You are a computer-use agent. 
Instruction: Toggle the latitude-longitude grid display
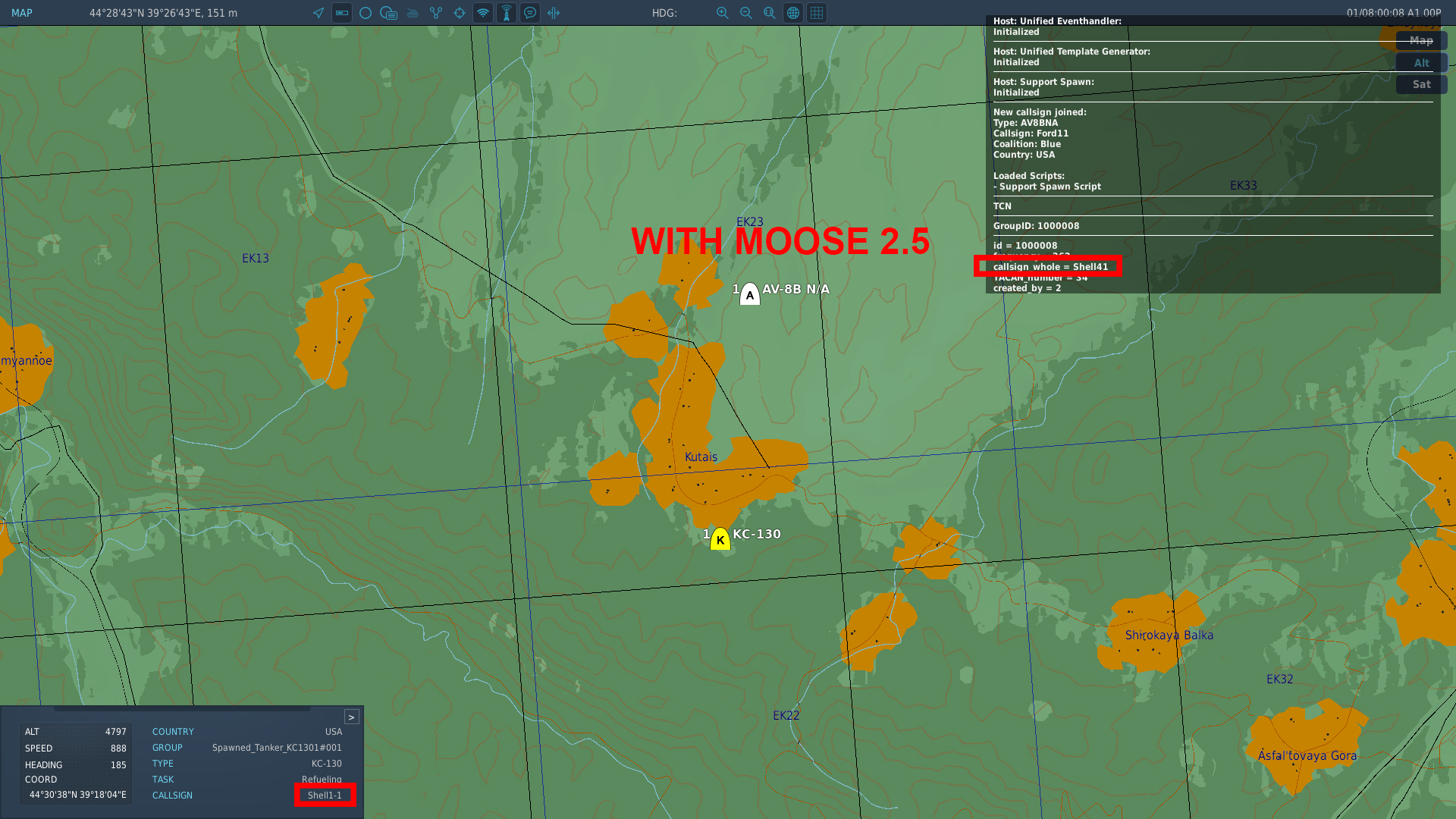(817, 13)
